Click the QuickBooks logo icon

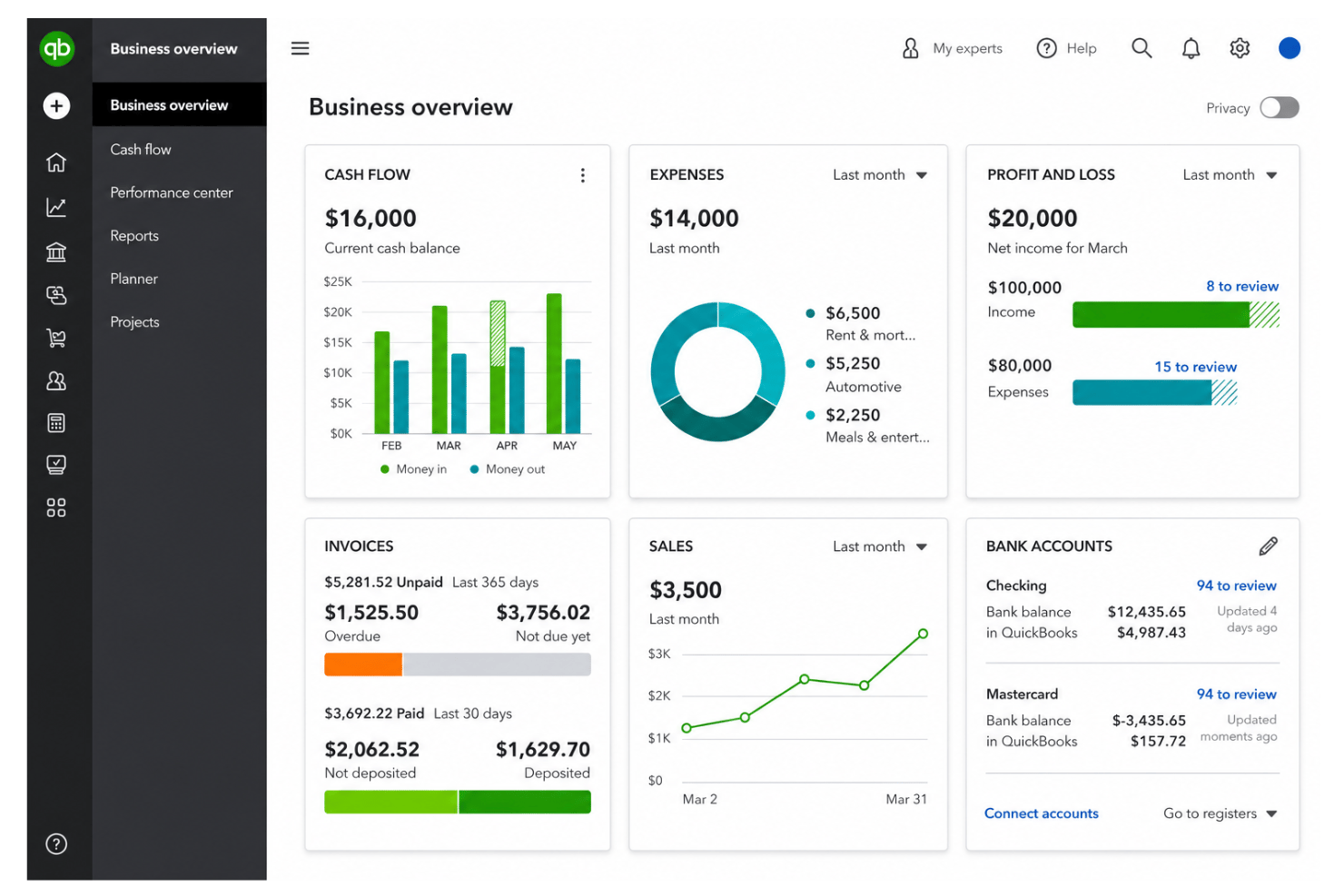point(56,48)
